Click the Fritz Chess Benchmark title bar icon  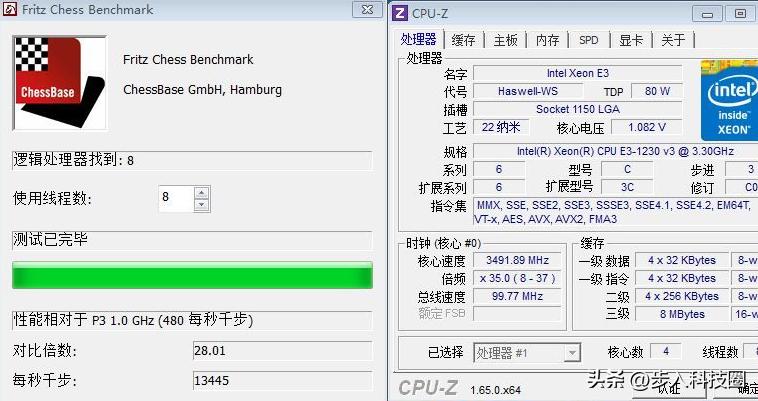[x=10, y=9]
